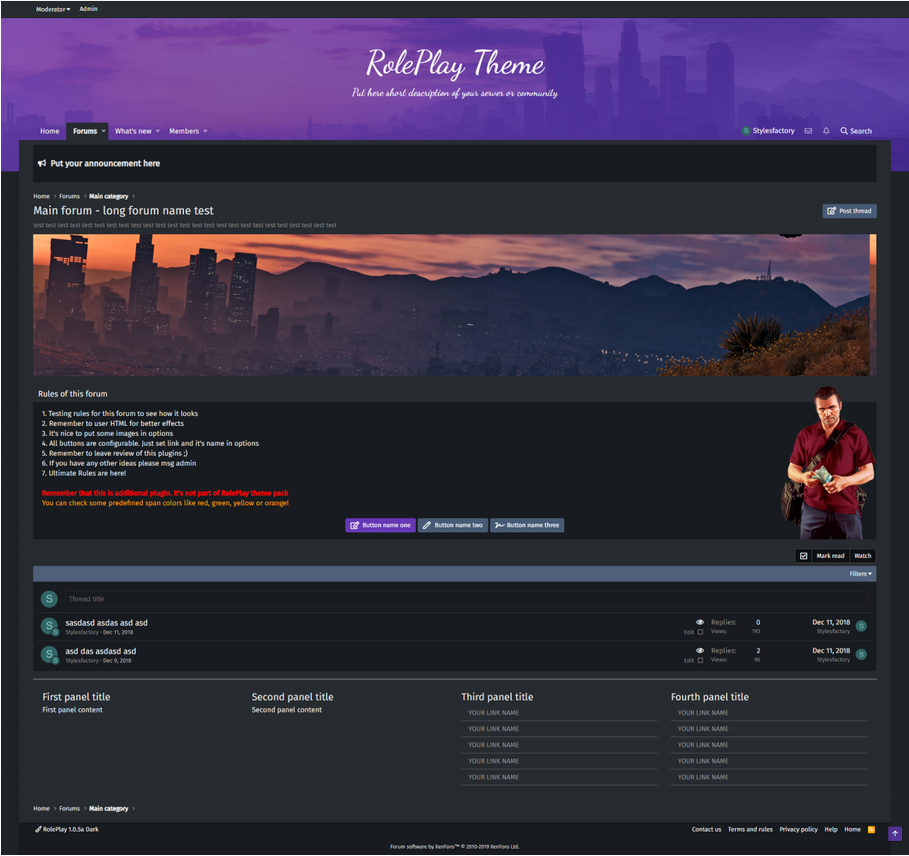Click the 'Put your announcement here' notice text

point(105,163)
